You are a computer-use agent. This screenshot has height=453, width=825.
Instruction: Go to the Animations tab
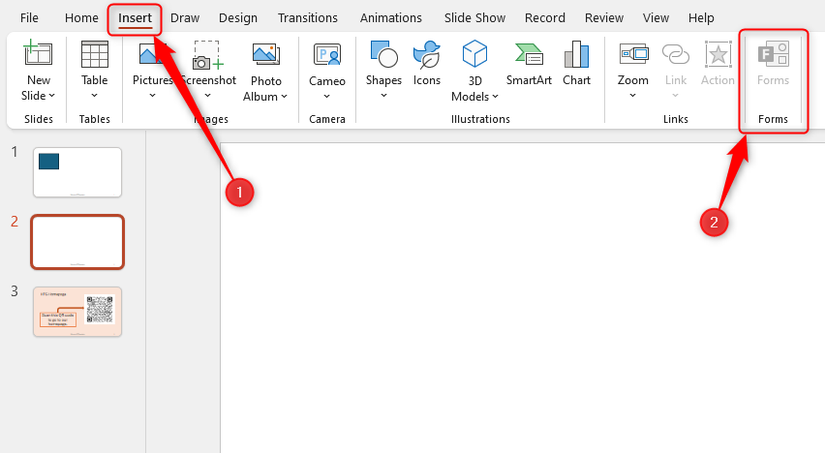(x=390, y=18)
